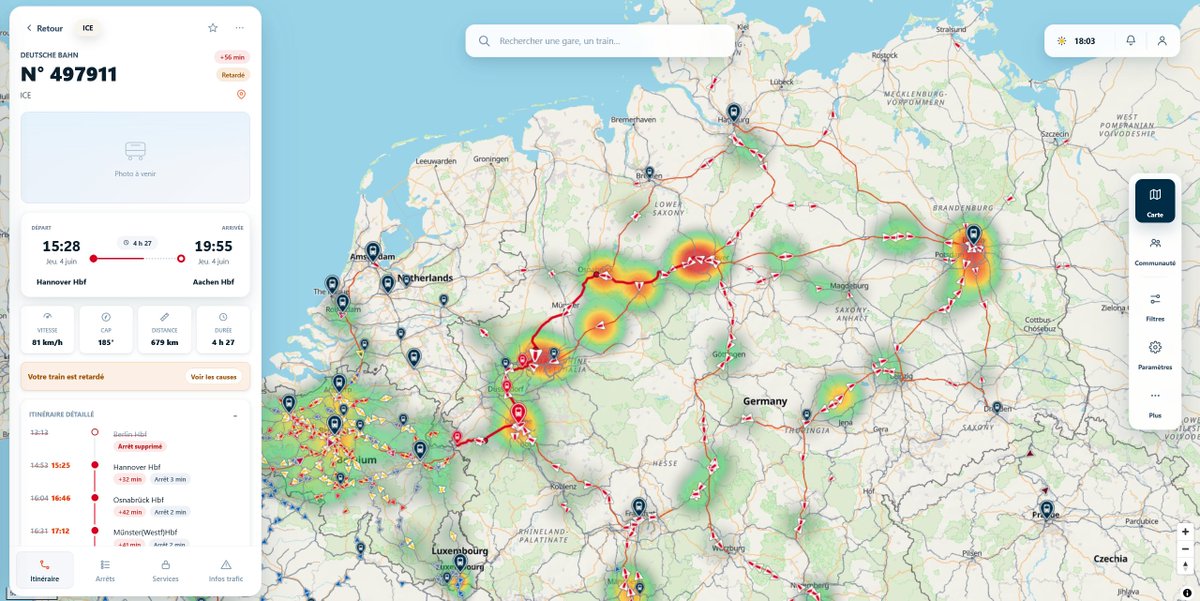Click the magnifier search icon
Image resolution: width=1200 pixels, height=601 pixels.
tap(484, 41)
